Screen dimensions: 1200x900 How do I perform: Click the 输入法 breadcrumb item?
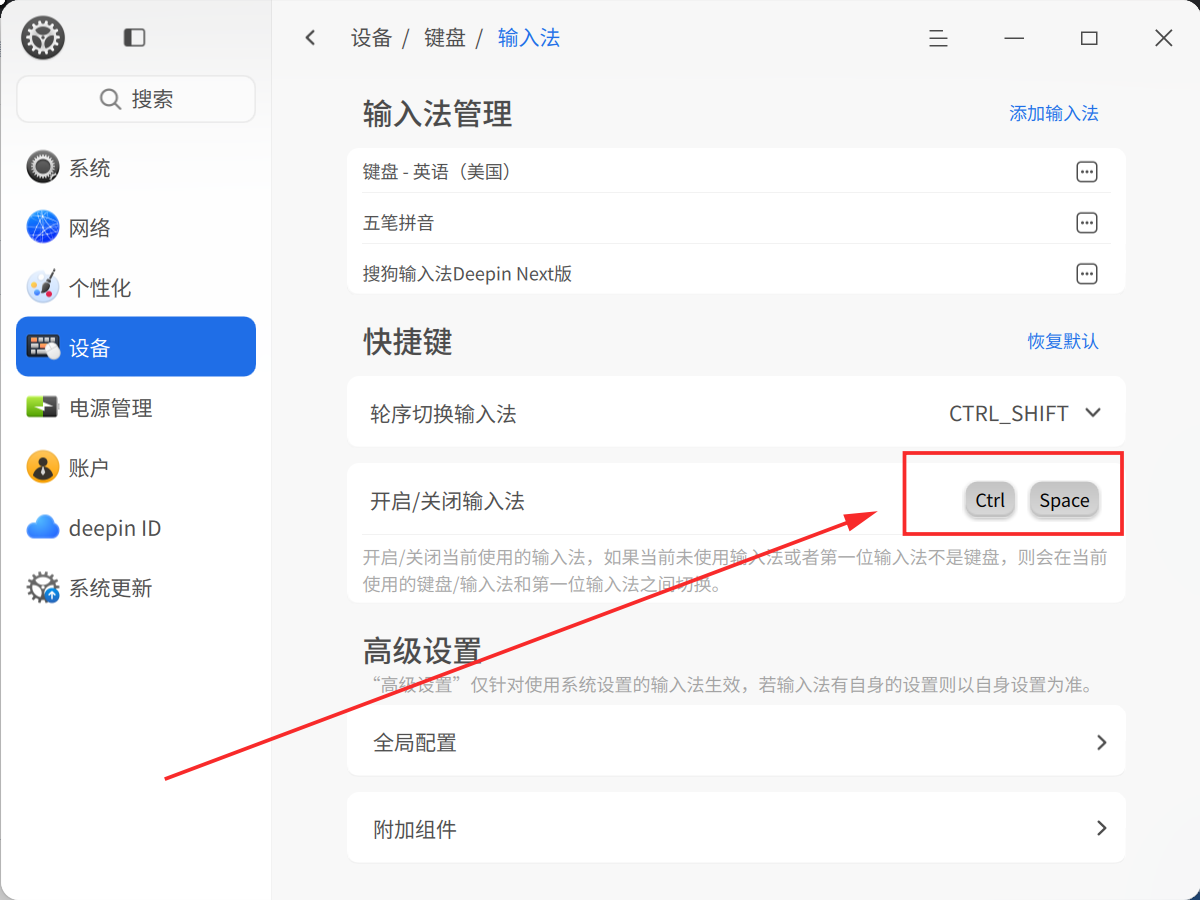coord(529,38)
